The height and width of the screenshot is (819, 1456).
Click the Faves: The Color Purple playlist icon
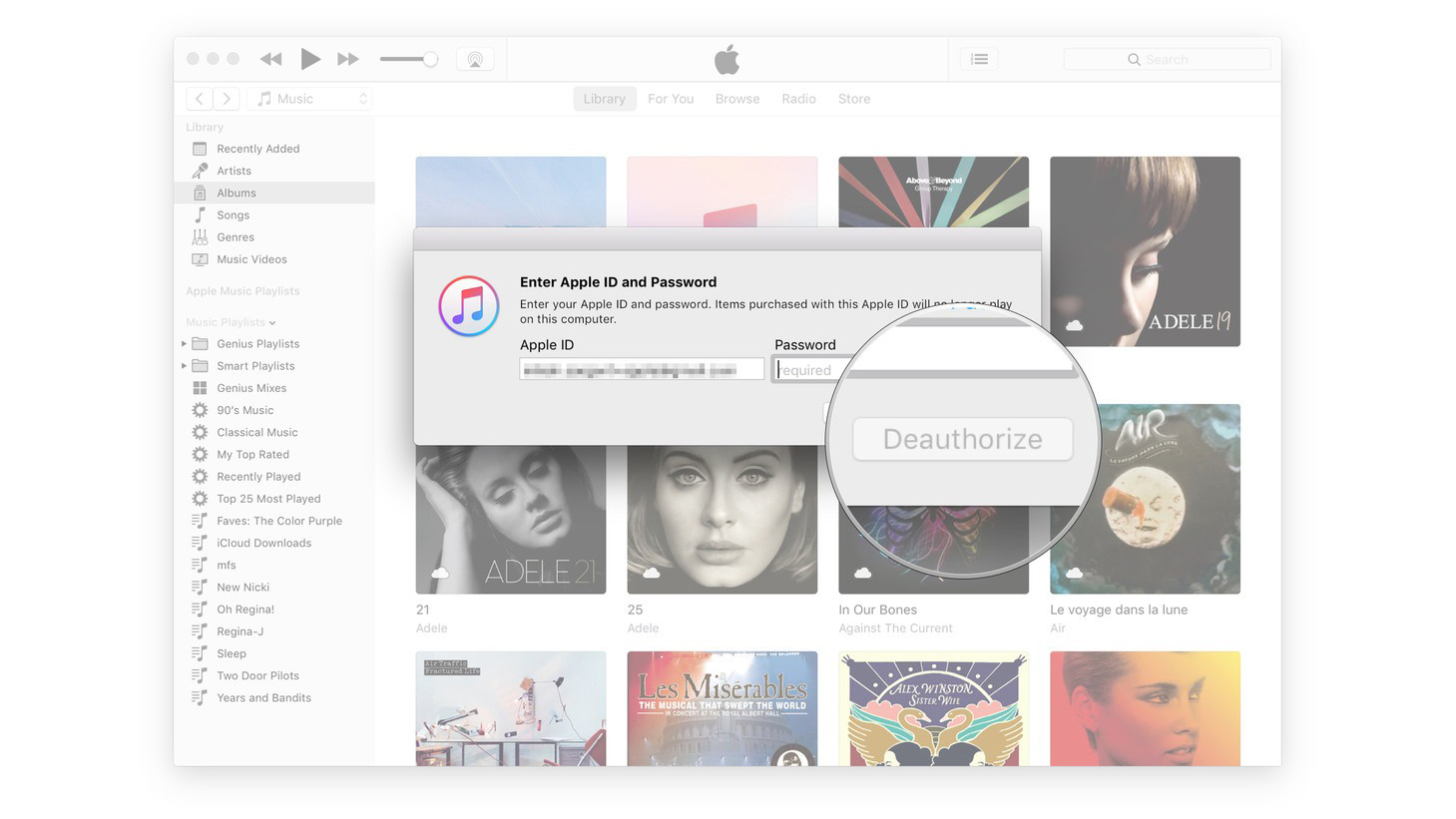tap(200, 521)
